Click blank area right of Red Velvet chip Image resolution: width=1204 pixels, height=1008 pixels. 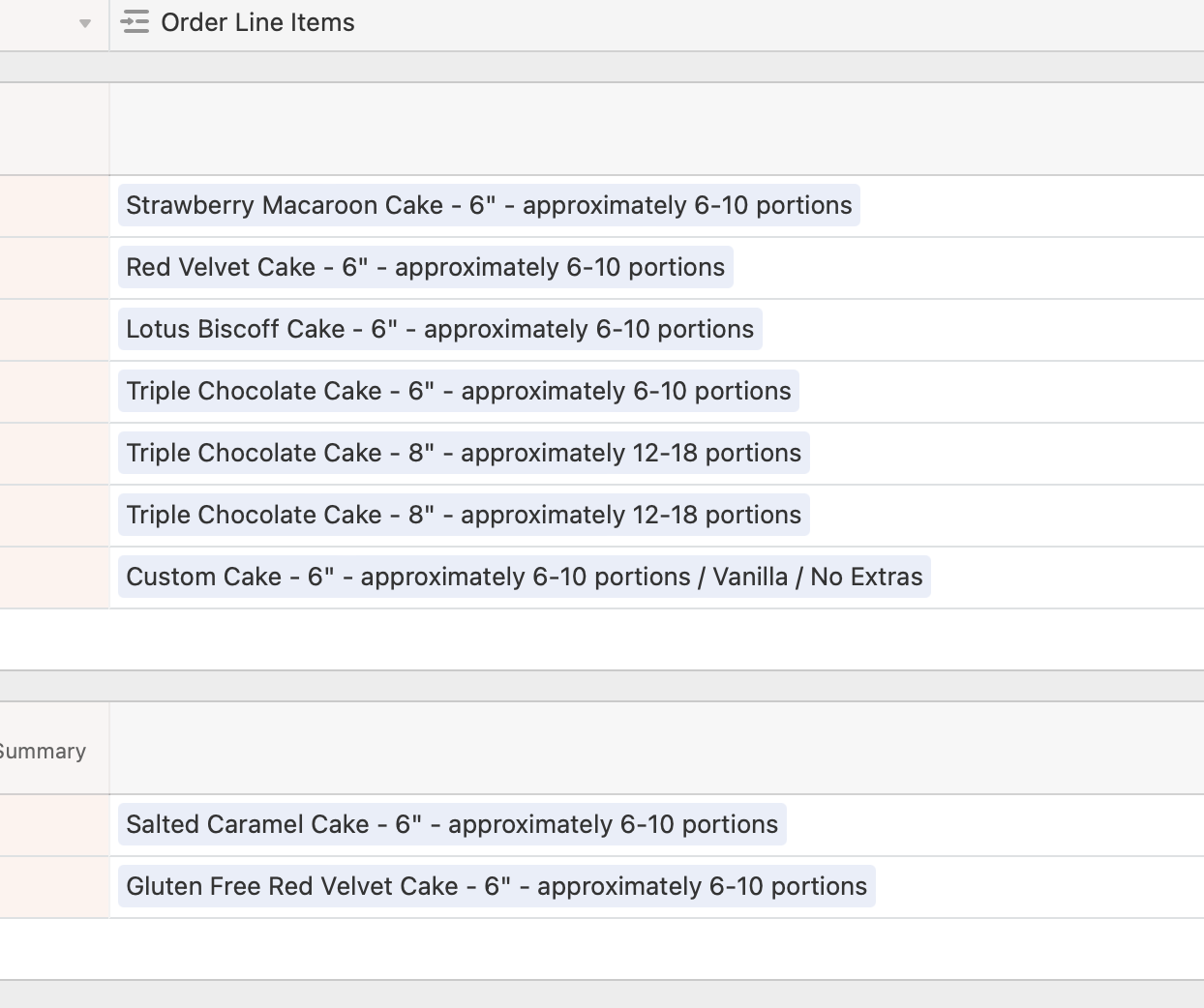(968, 268)
